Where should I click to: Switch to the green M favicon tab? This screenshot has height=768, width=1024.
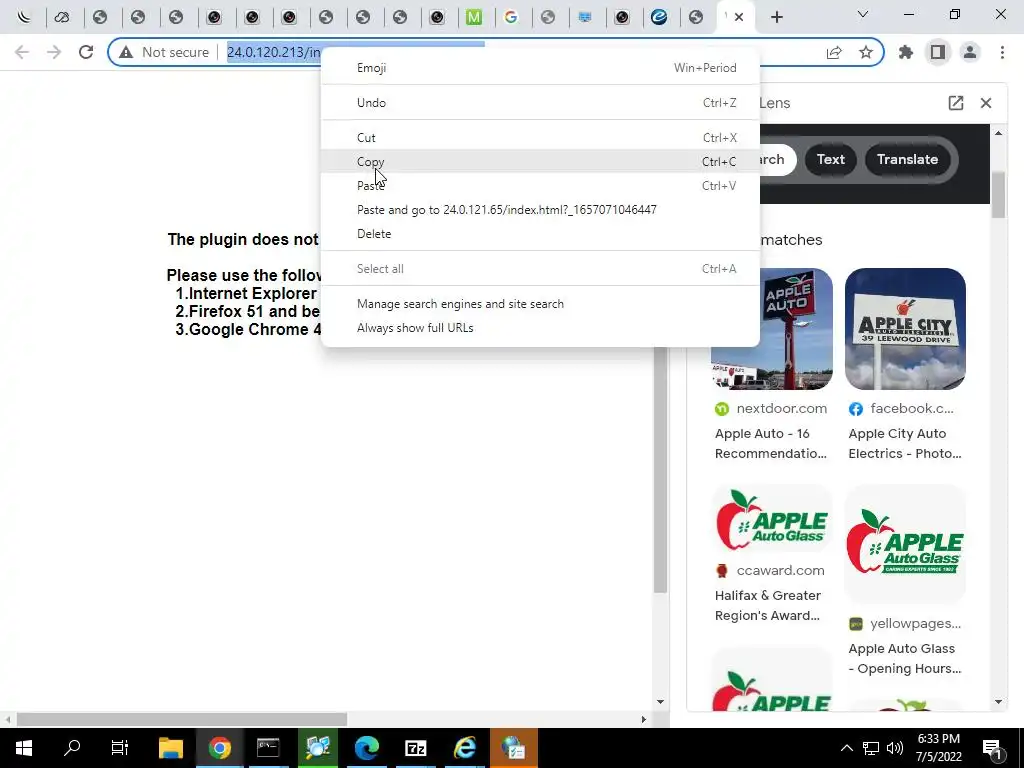point(474,17)
